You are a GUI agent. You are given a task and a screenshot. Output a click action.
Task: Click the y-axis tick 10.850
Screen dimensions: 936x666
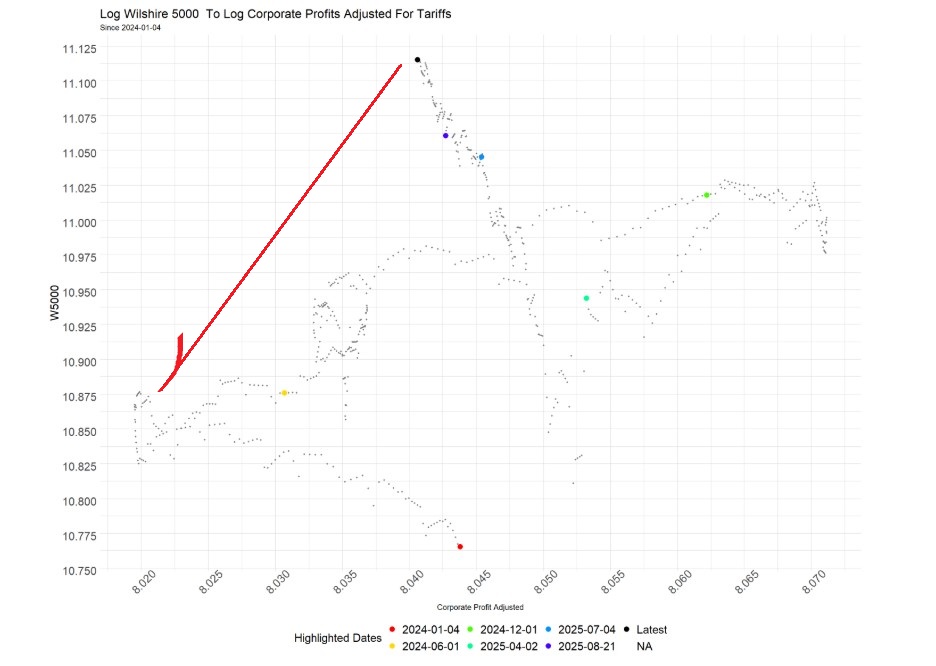tap(79, 431)
